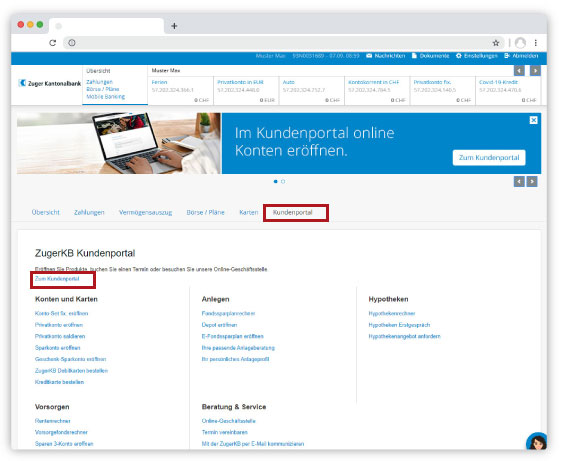Switch to the Vermögensauszug tab
574x461 pixels.
pos(145,212)
